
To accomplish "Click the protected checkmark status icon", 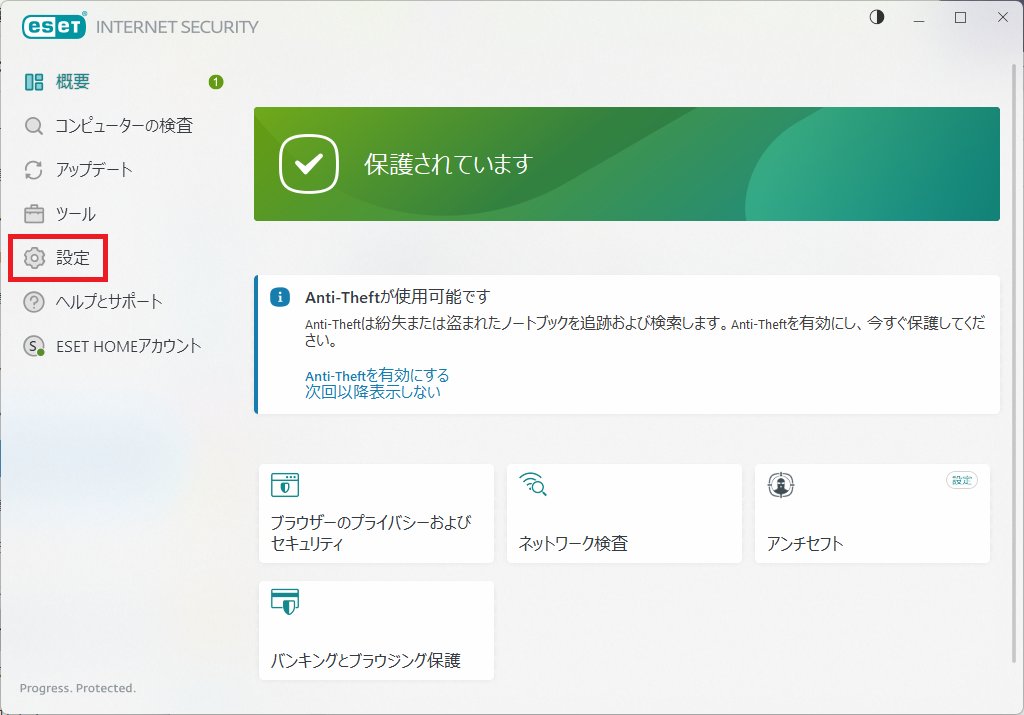I will [309, 164].
